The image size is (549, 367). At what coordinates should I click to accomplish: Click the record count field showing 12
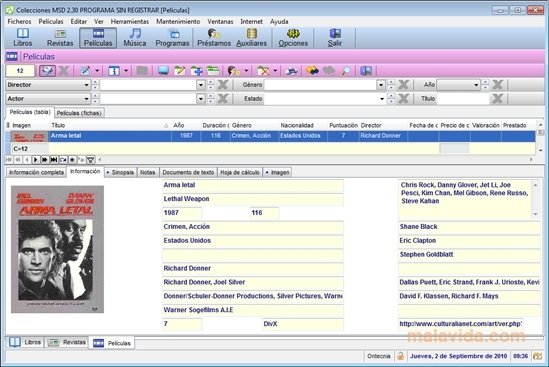[x=20, y=71]
